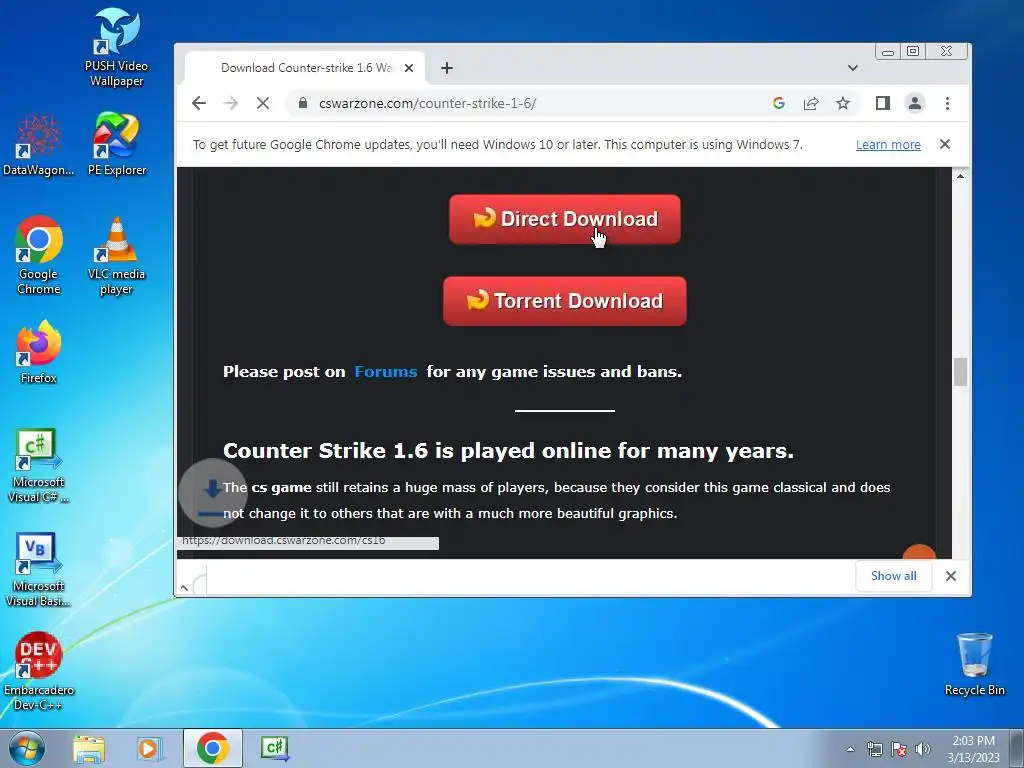Minimize the Chrome window
Screen dimensions: 1024x768
click(888, 52)
